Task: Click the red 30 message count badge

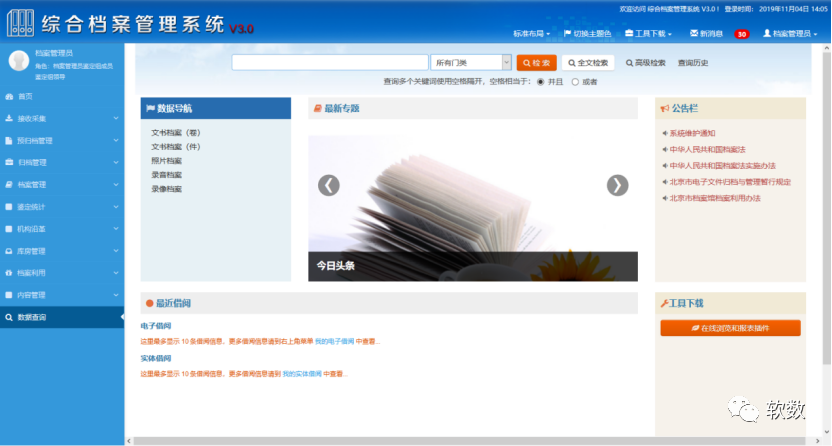Action: point(742,34)
